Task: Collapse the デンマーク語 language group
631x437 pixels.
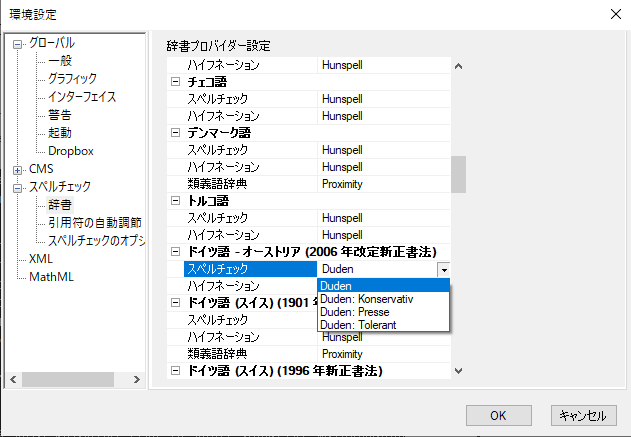Action: pos(176,133)
